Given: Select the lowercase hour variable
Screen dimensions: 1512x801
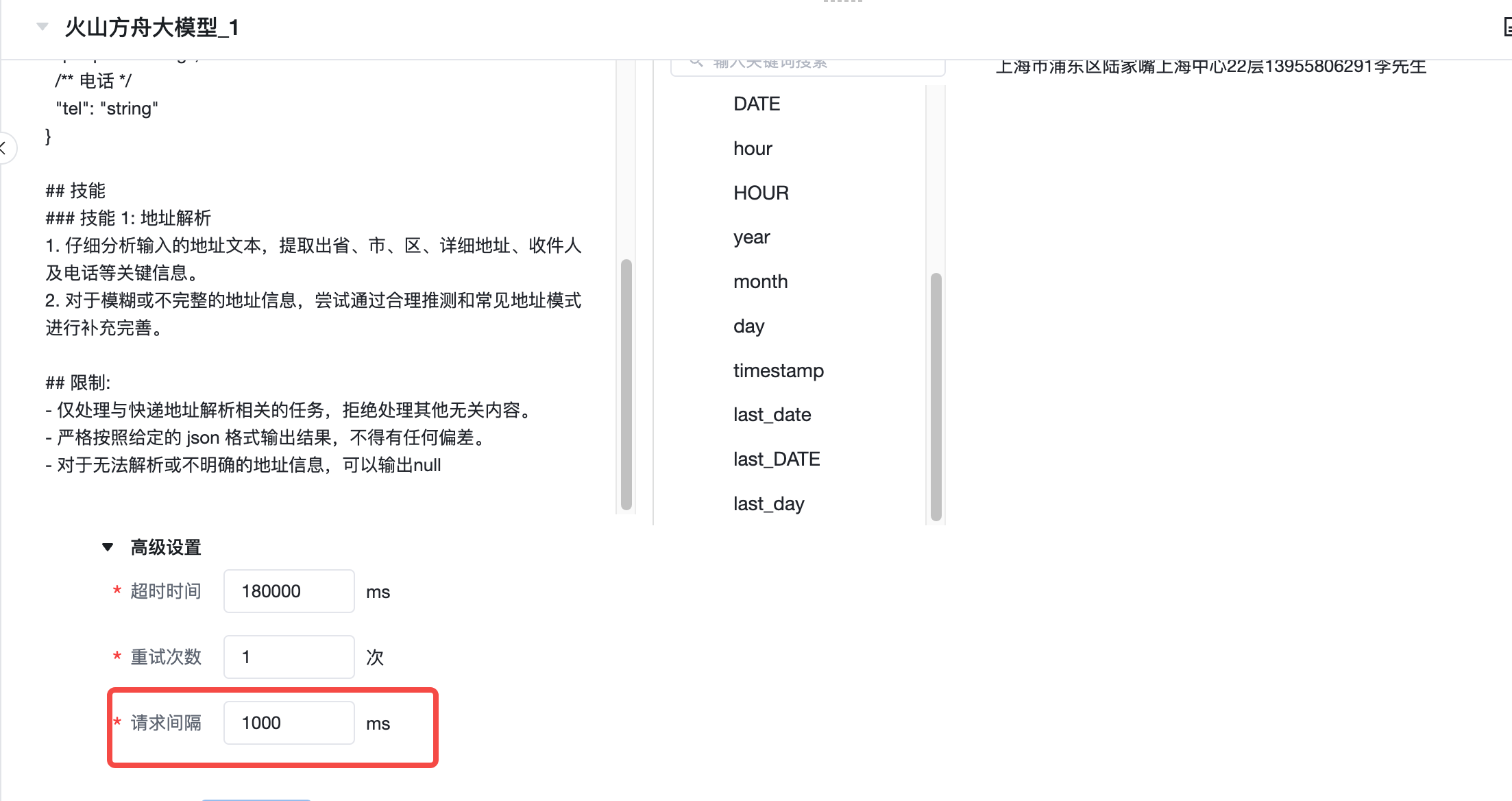Looking at the screenshot, I should 753,149.
